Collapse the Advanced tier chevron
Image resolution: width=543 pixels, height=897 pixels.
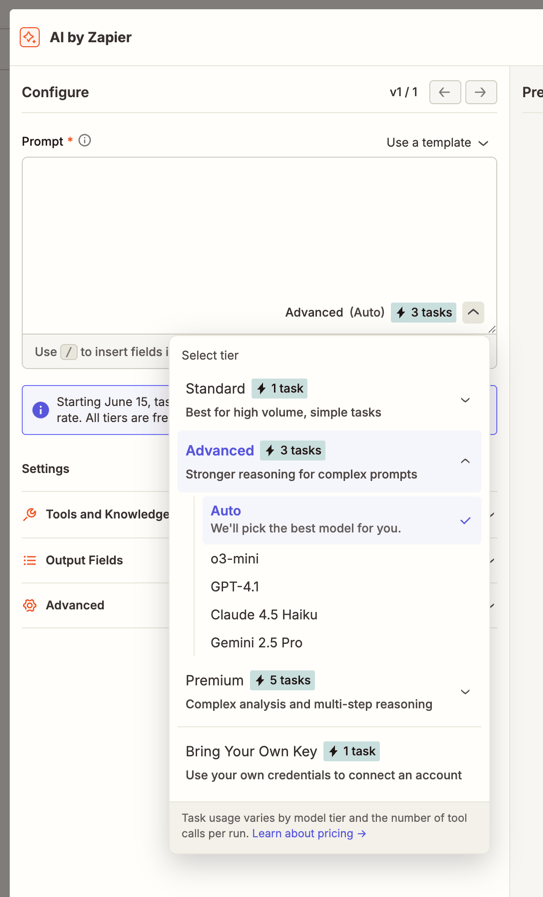tap(465, 461)
